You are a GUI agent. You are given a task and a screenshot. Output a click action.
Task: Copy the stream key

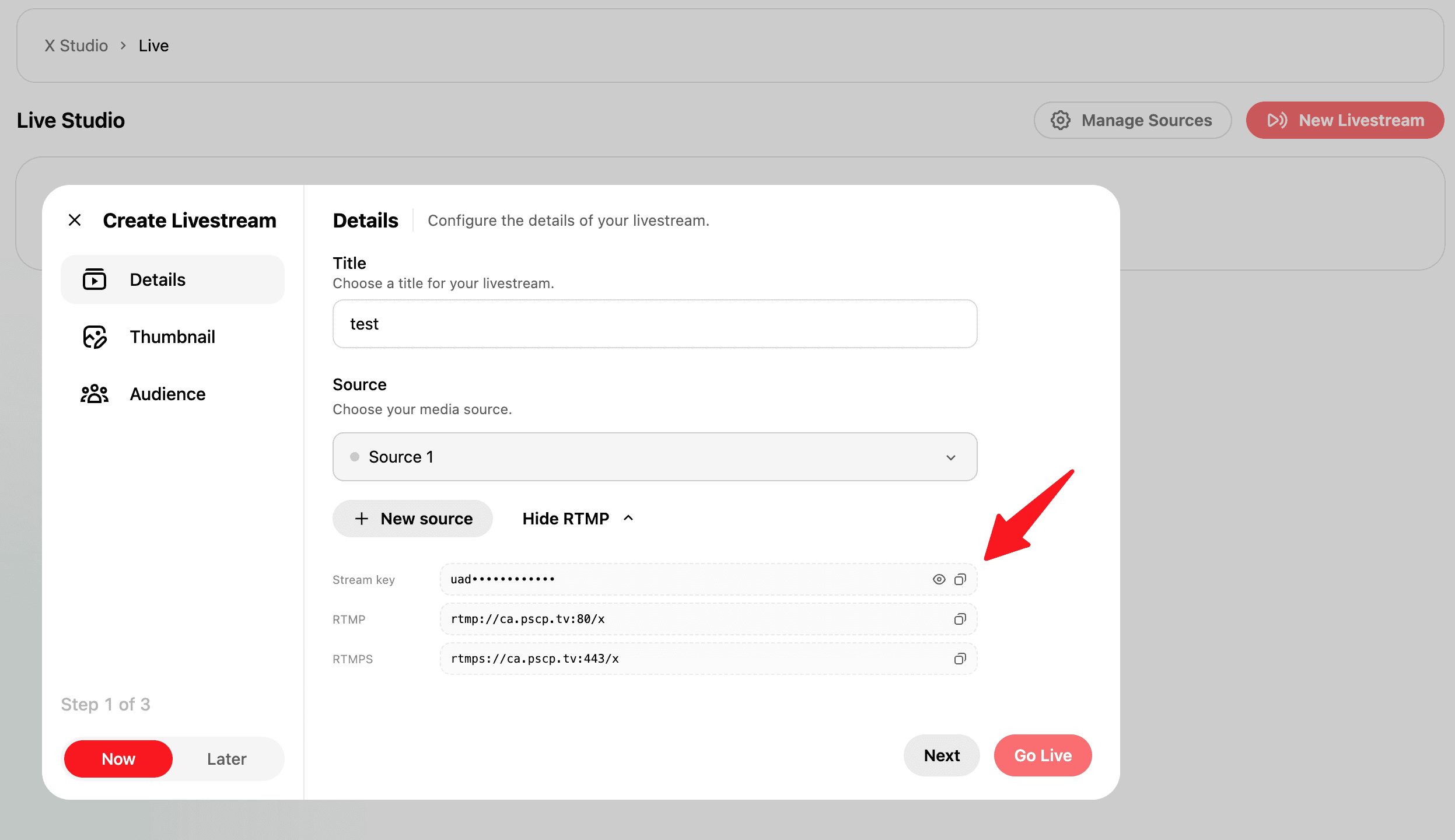[960, 579]
